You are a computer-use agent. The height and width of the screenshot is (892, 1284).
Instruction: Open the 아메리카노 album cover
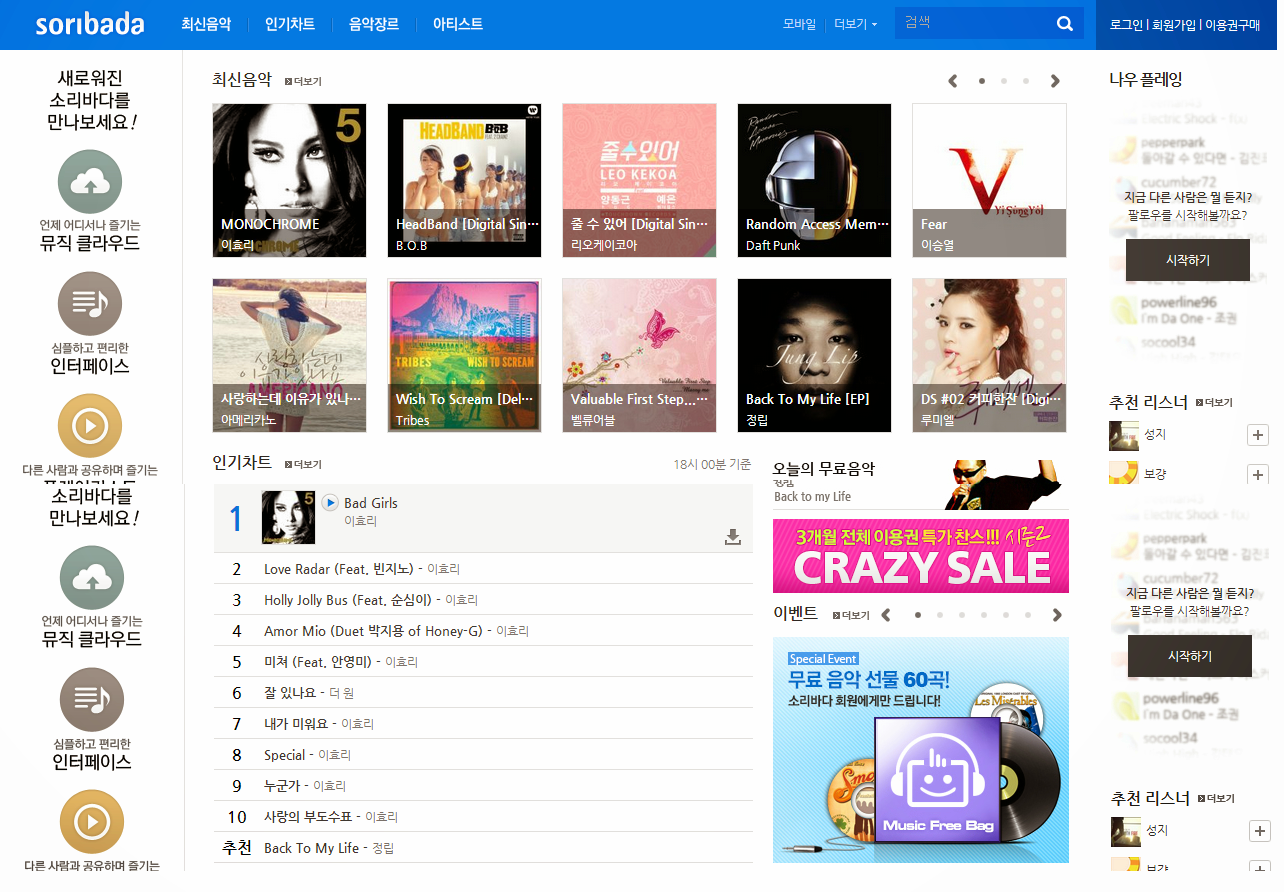point(289,355)
